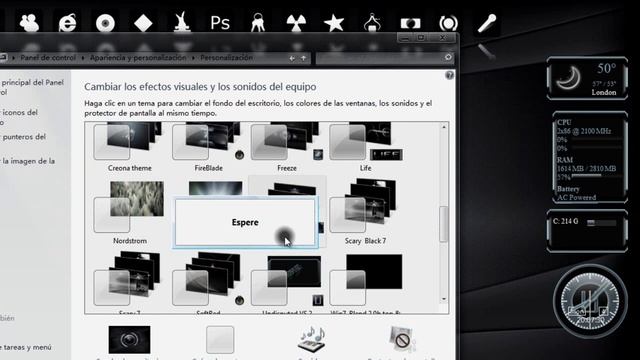Launch Photoshop from the top dock
This screenshot has width=640, height=360.
[220, 23]
